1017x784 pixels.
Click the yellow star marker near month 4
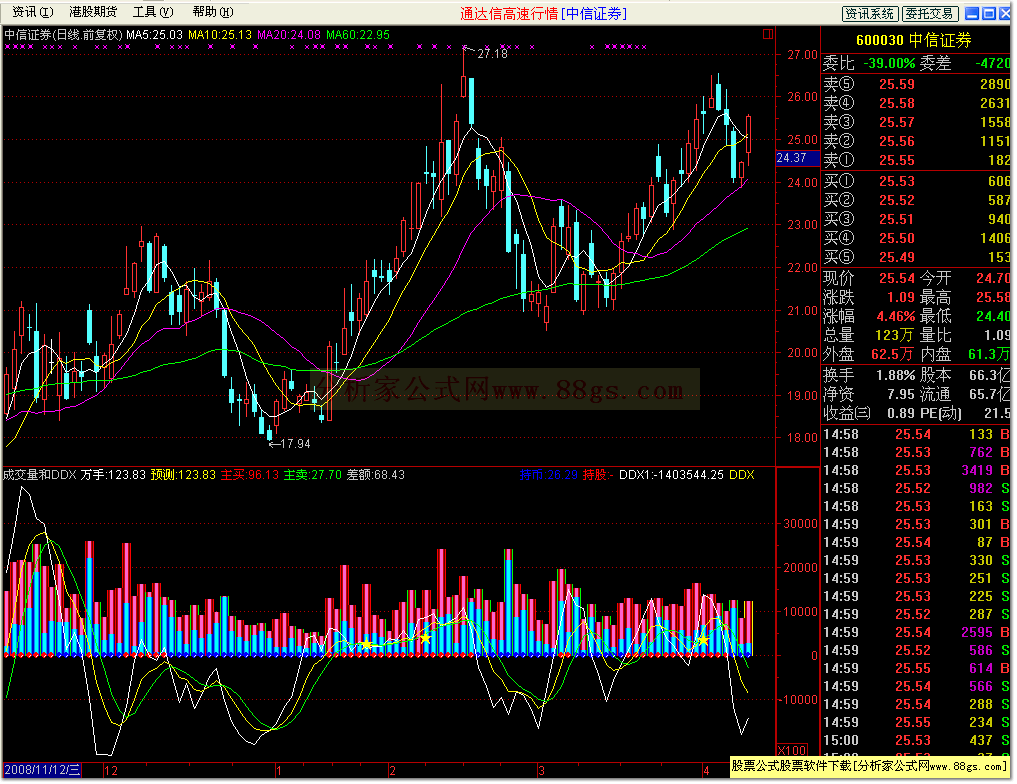[704, 641]
